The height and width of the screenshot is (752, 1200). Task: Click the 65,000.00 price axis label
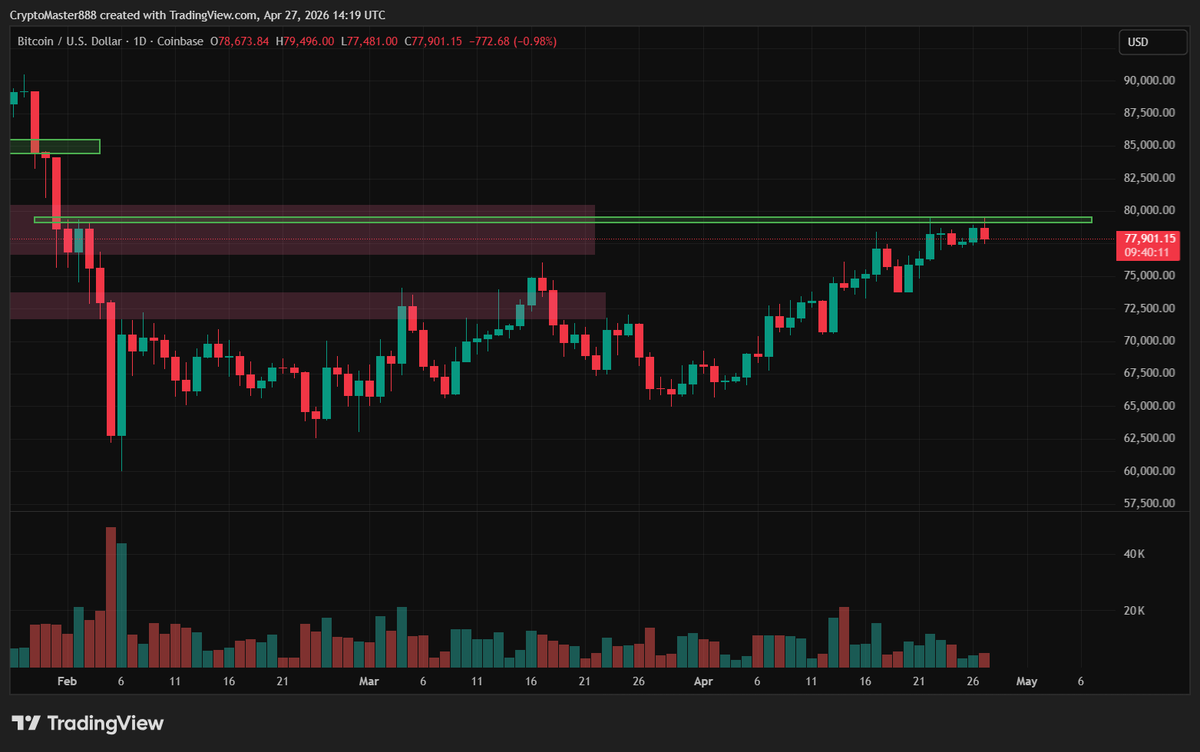coord(1149,406)
